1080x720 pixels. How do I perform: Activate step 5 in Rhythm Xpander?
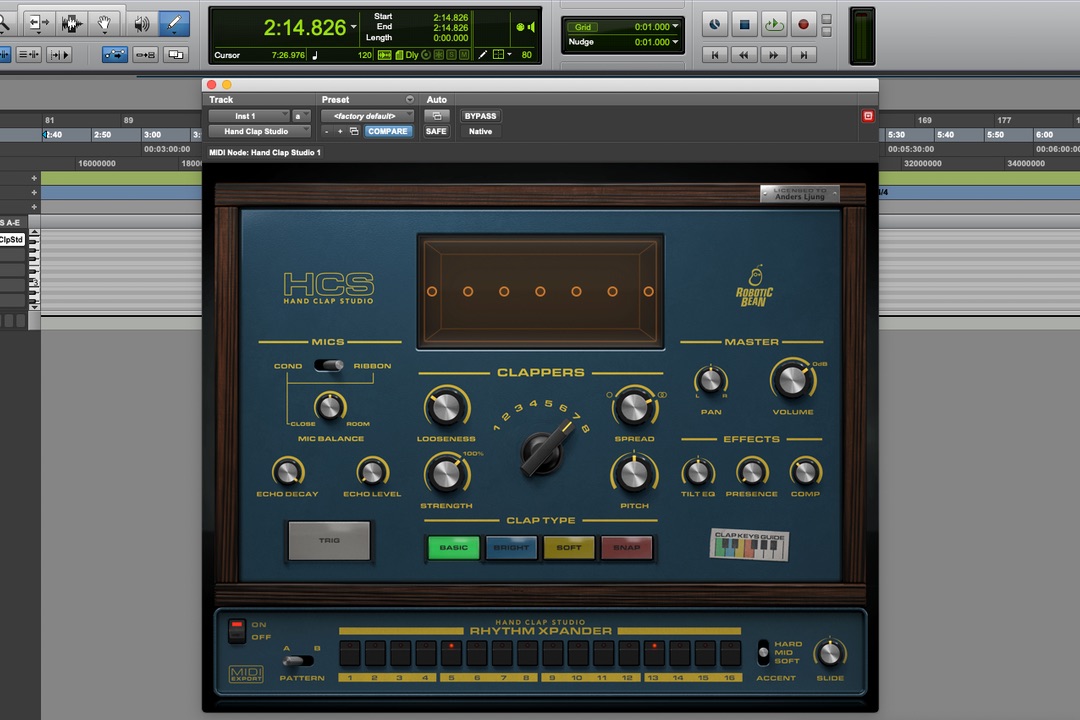[452, 653]
